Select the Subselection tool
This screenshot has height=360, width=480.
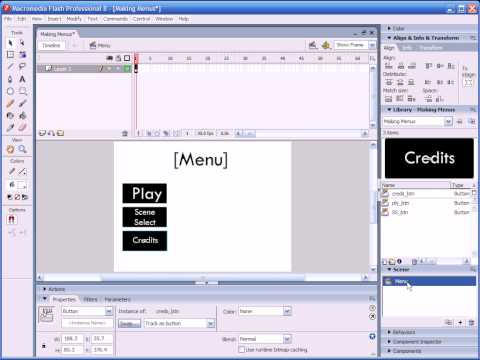(22, 43)
